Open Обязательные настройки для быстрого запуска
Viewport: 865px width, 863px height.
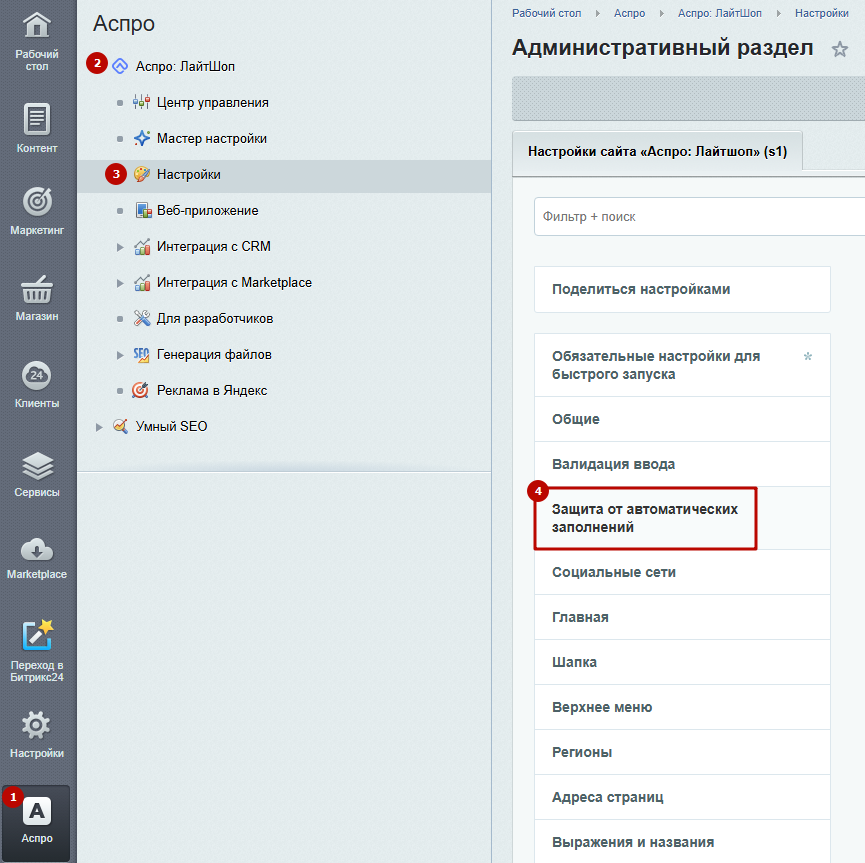(682, 365)
